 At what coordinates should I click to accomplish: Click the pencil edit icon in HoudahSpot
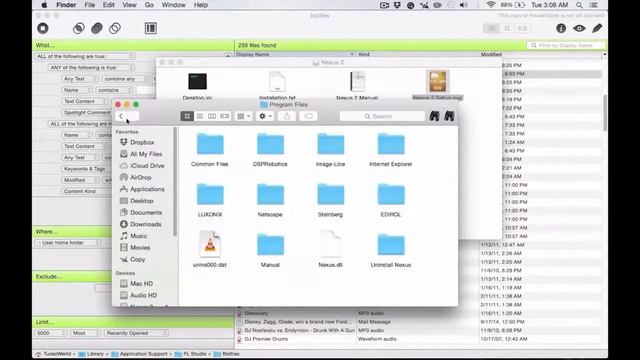coord(597,28)
